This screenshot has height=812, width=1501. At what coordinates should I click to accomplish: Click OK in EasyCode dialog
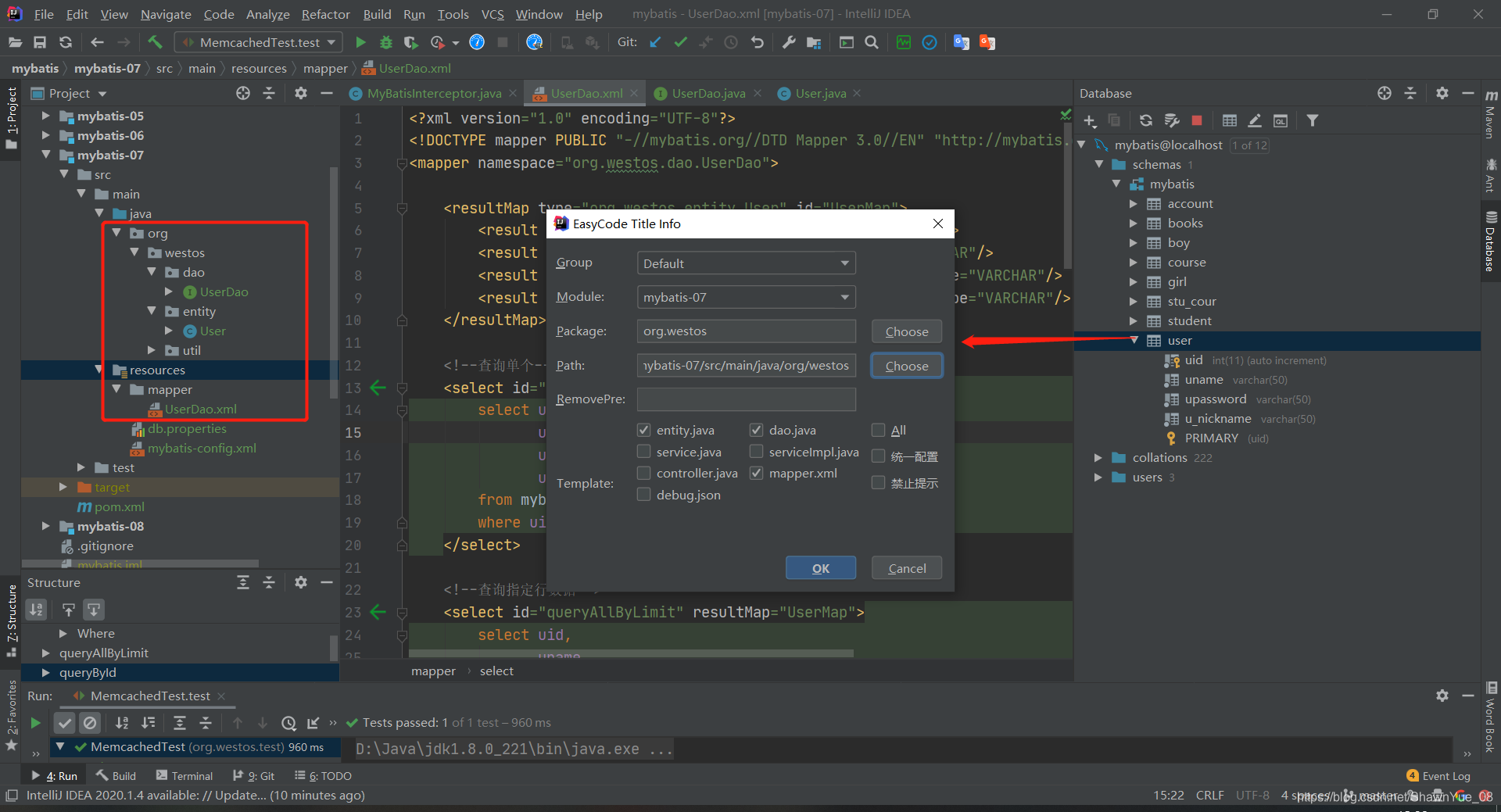[x=821, y=568]
